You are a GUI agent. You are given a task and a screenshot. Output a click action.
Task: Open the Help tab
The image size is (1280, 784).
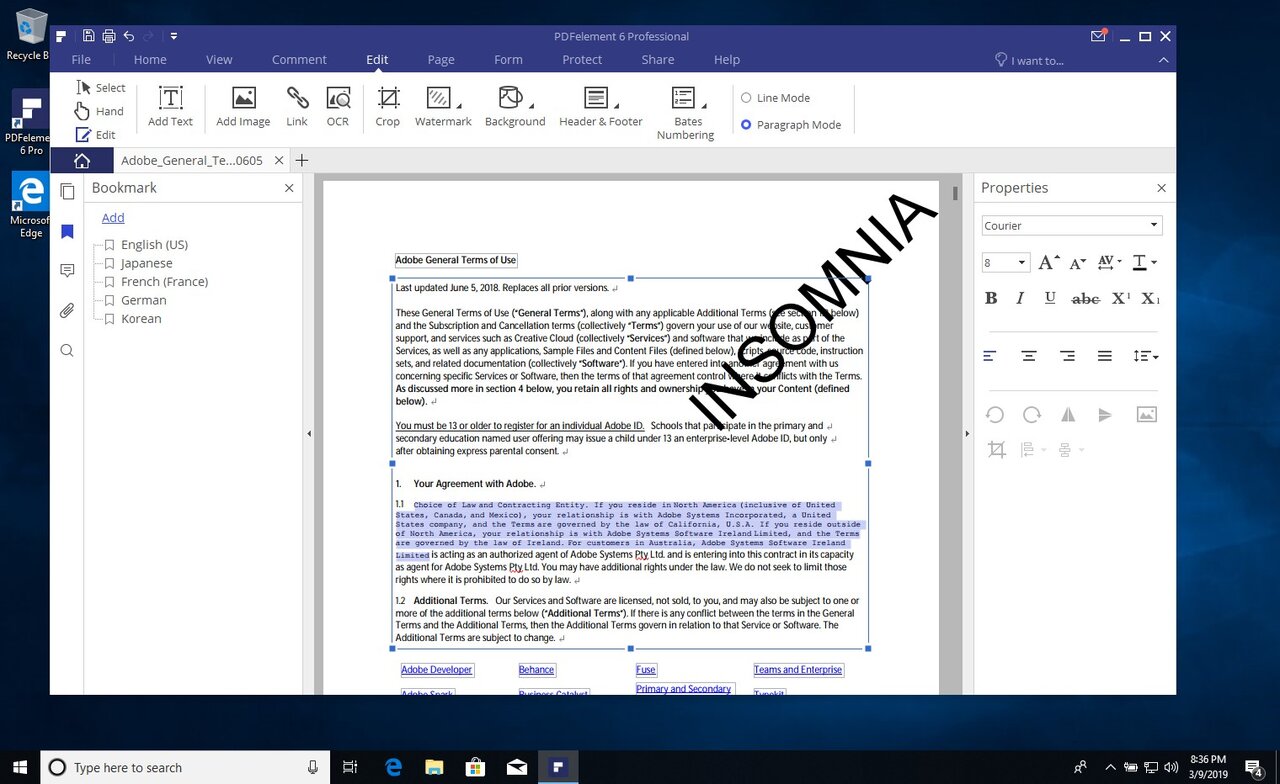(x=727, y=60)
